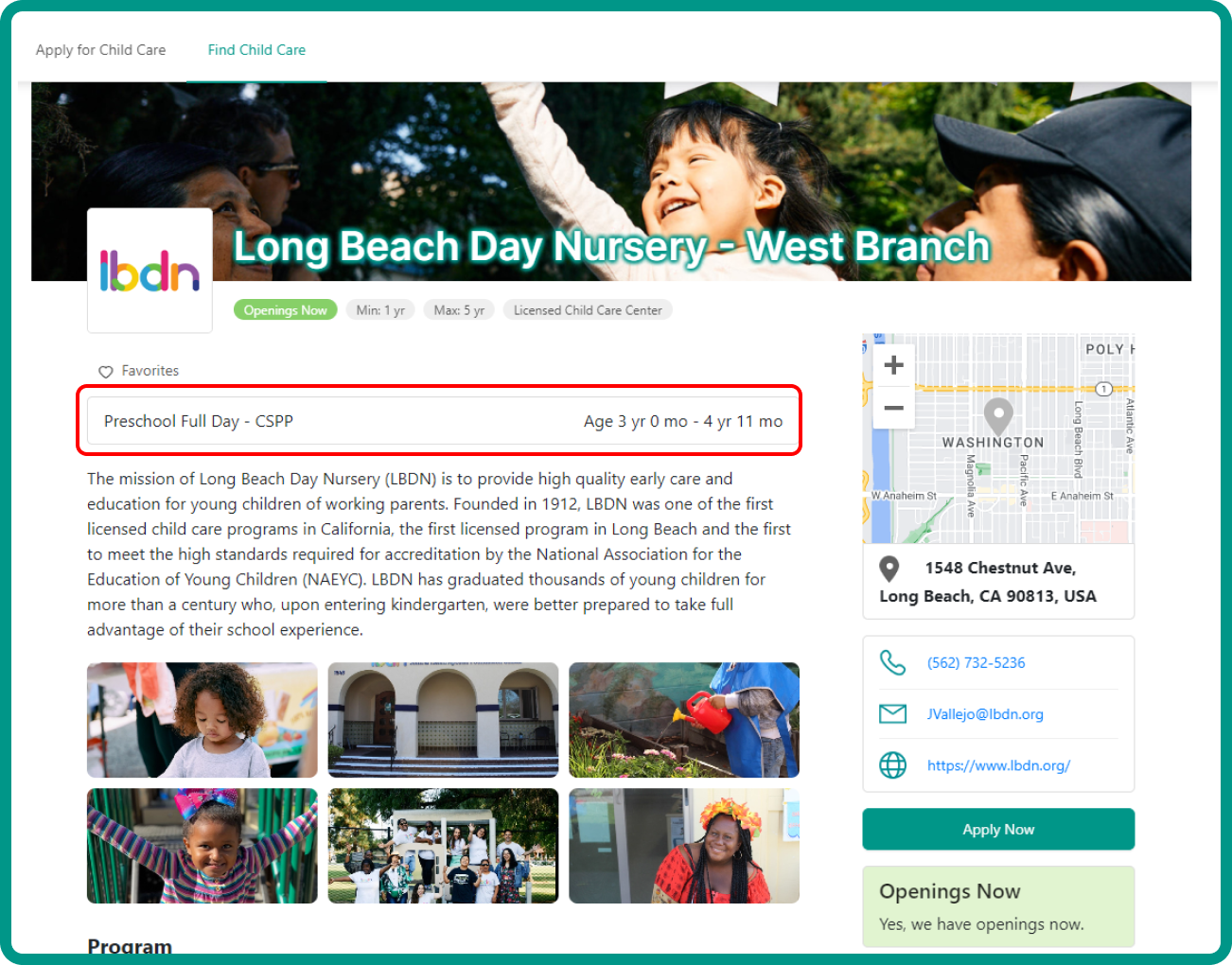The width and height of the screenshot is (1232, 965).
Task: Click the gray location pin on the map
Action: [x=998, y=415]
